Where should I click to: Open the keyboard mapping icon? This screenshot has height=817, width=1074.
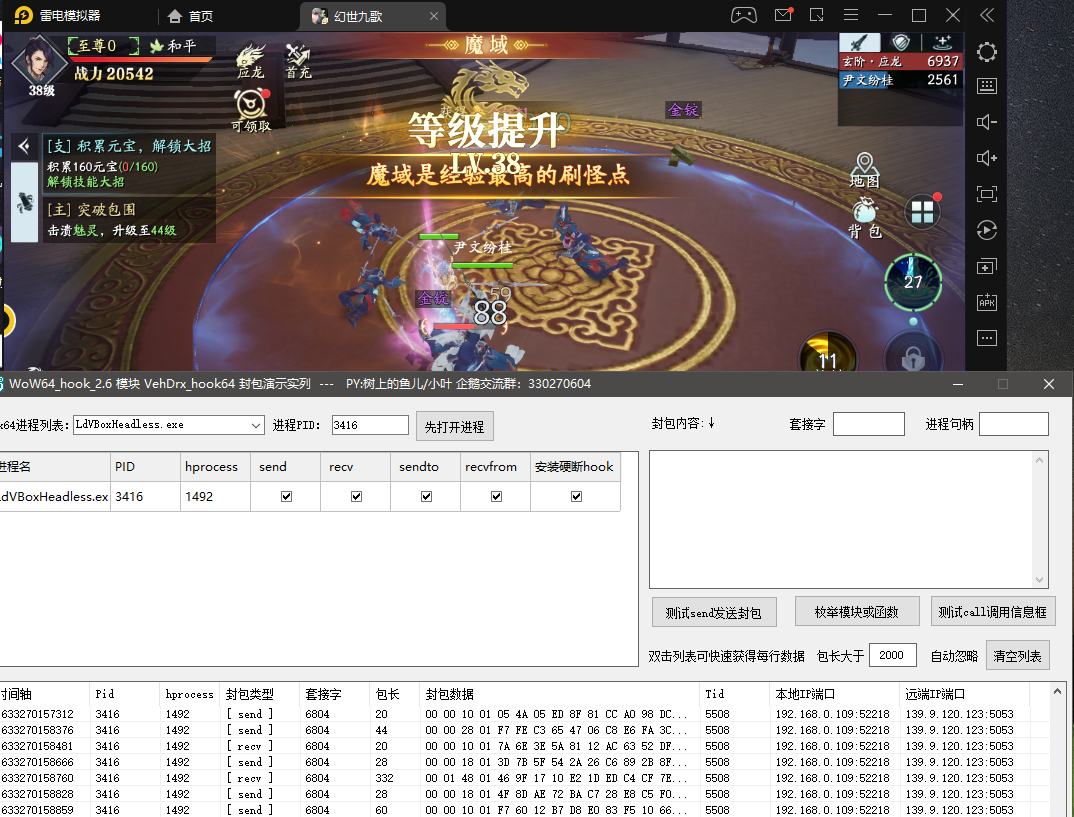pyautogui.click(x=987, y=87)
